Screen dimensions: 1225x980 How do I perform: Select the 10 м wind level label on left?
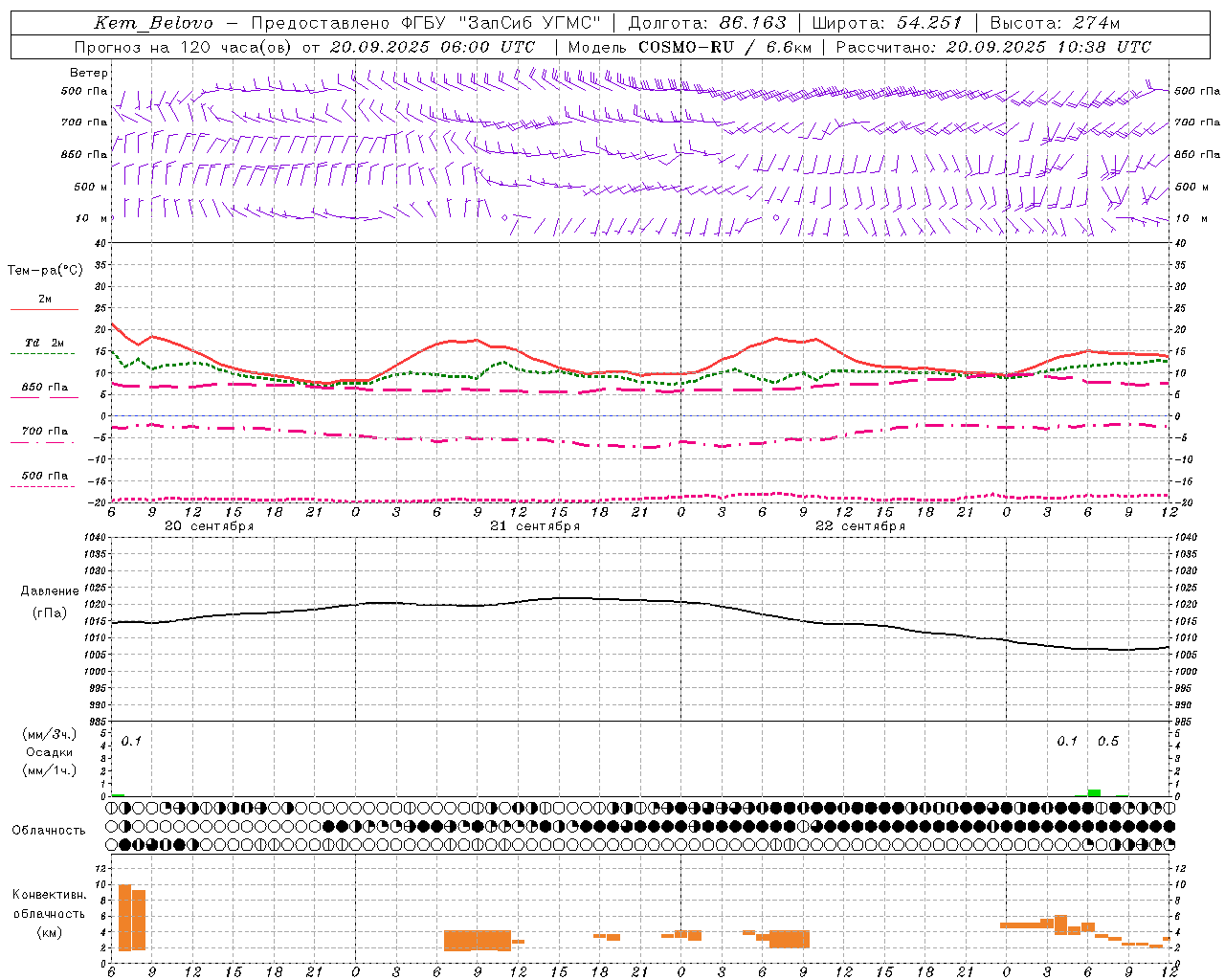tap(93, 218)
